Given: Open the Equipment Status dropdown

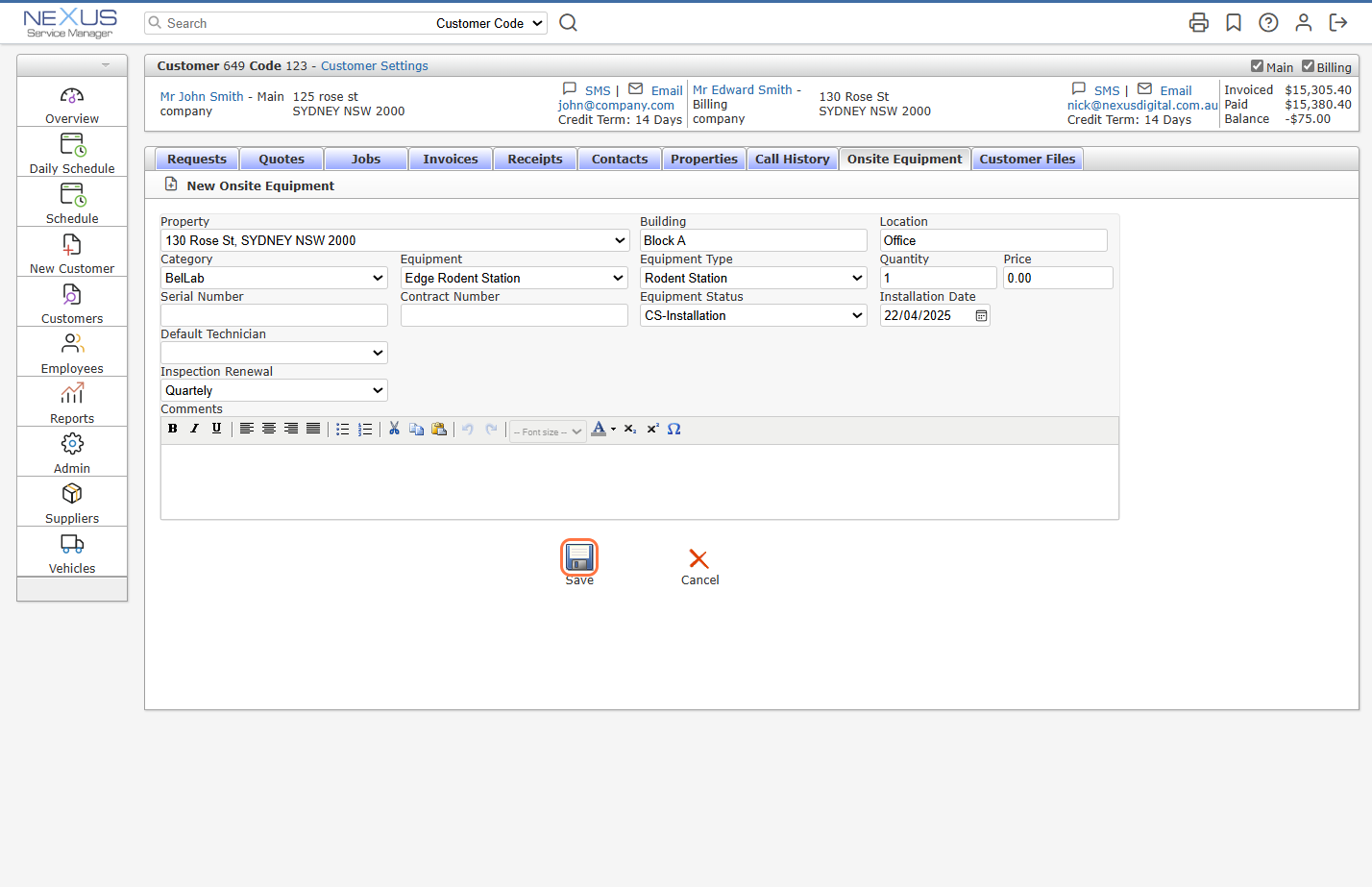Looking at the screenshot, I should click(x=753, y=315).
